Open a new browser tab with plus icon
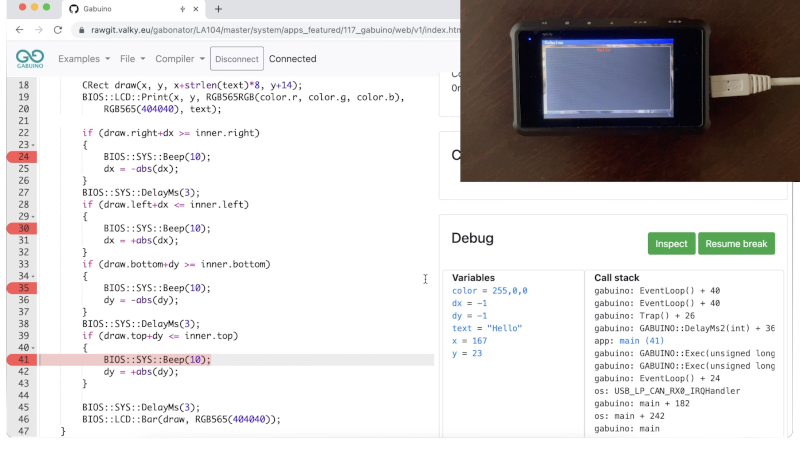The width and height of the screenshot is (800, 449). [x=219, y=9]
